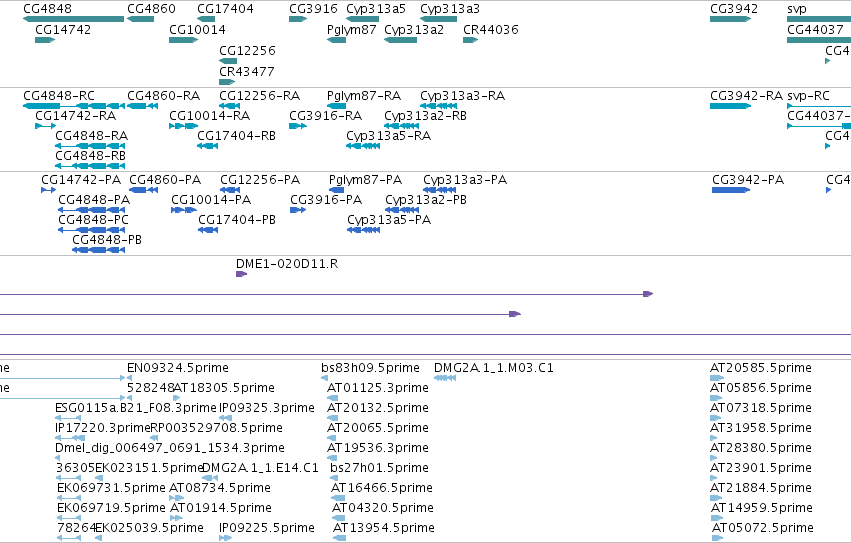This screenshot has height=543, width=851.
Task: Select the svp gene label
Action: (x=797, y=9)
